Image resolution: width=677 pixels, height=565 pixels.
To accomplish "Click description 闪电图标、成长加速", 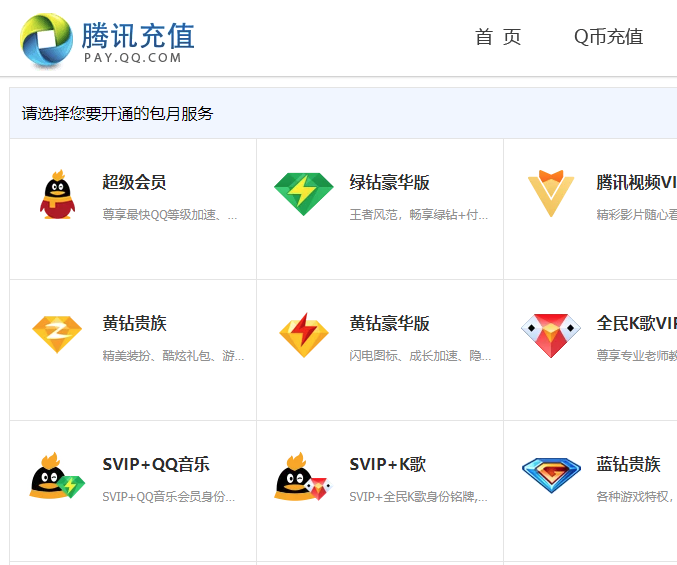I will coord(420,356).
